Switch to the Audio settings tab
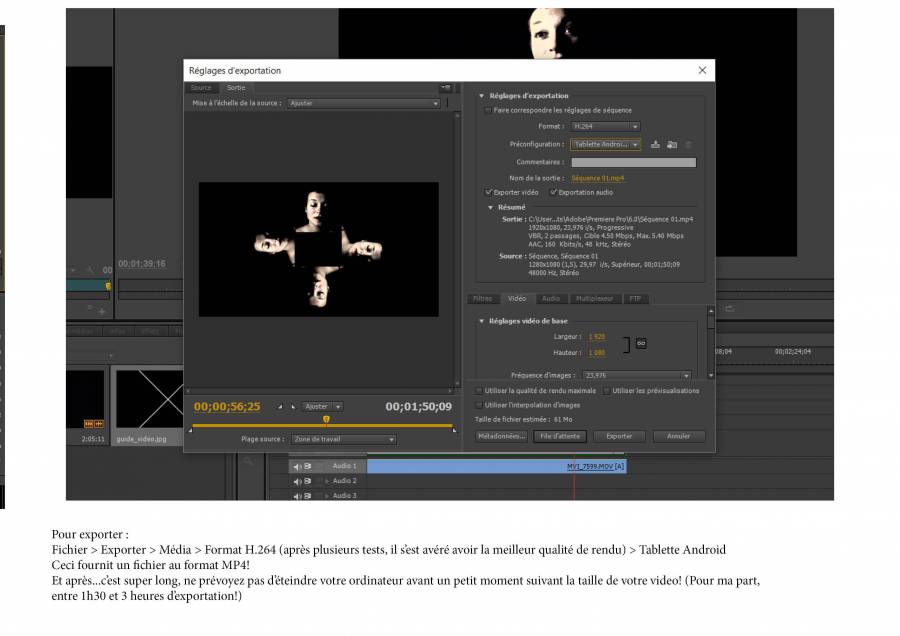Screen dimensions: 900x636 click(x=550, y=298)
